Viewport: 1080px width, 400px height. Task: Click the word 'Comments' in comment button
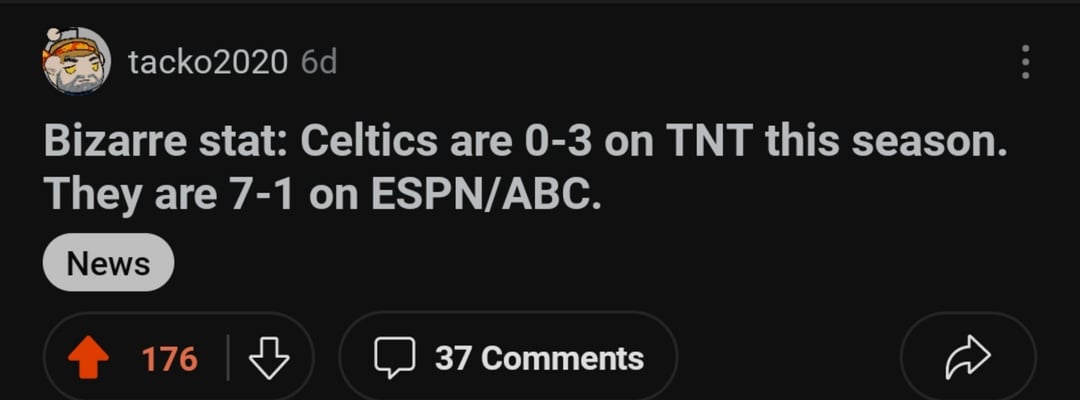tap(563, 359)
